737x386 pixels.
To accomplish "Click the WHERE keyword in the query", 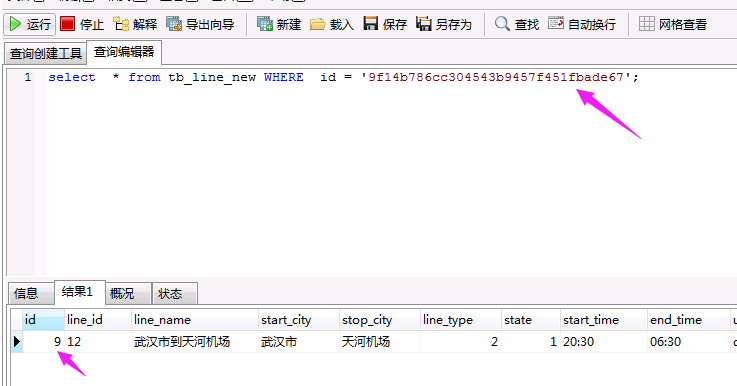I will 283,77.
